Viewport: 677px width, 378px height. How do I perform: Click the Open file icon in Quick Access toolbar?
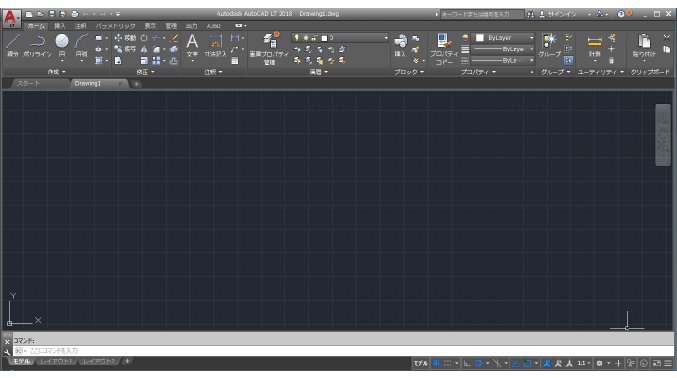[x=41, y=14]
